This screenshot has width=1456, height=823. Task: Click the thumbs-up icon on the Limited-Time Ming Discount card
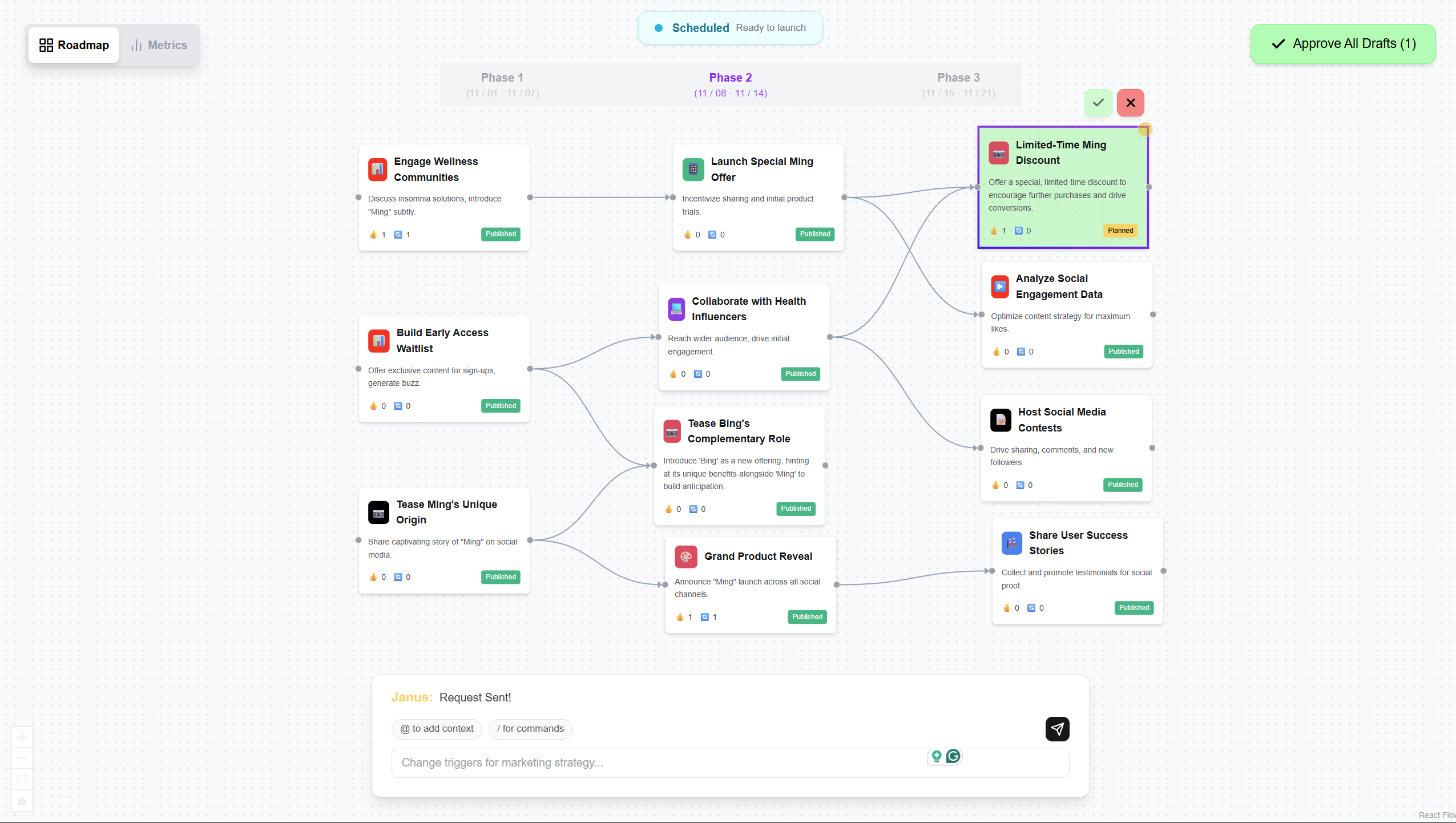click(994, 231)
